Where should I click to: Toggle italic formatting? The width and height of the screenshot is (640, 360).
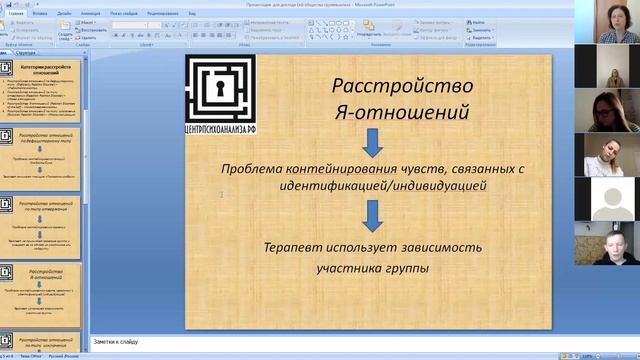pyautogui.click(x=124, y=36)
